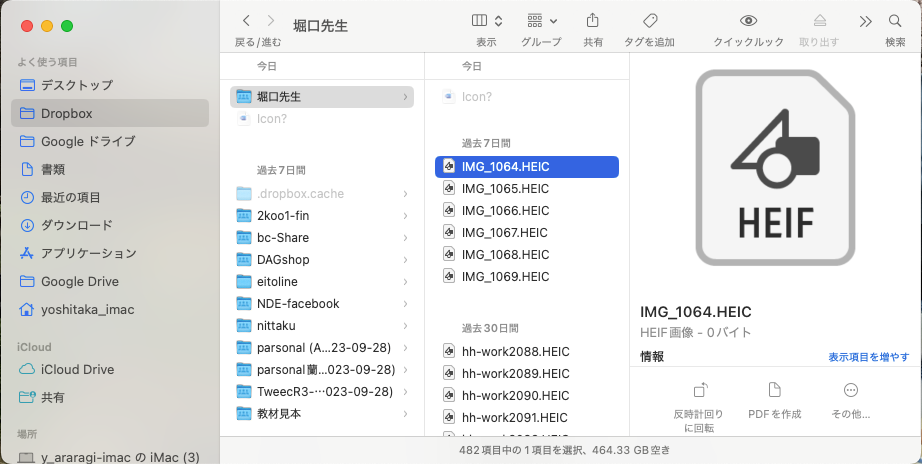Viewport: 922px width, 464px height.
Task: Select y_araragi-imac の iMac (3) location
Action: click(110, 457)
